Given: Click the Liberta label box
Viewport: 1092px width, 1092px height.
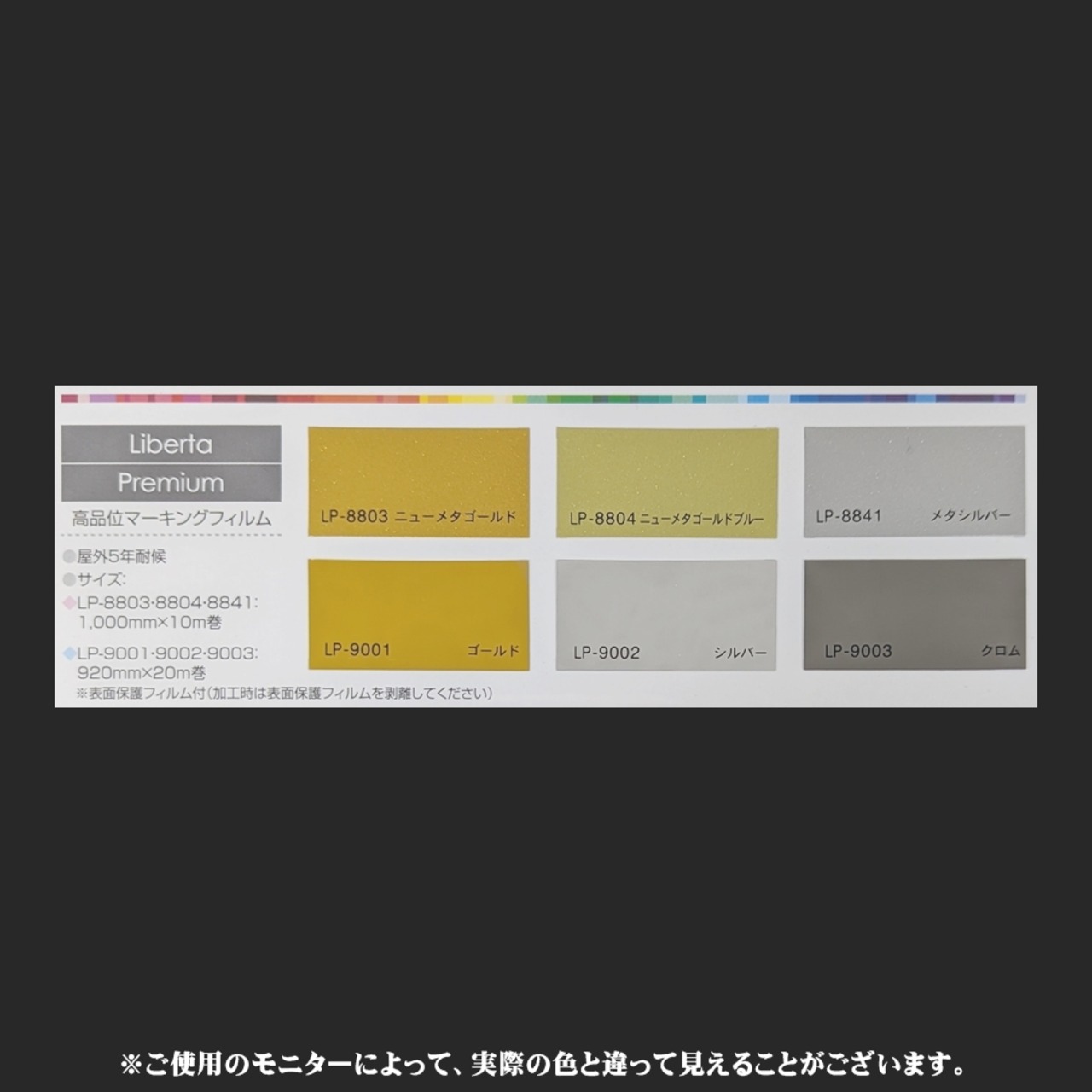Looking at the screenshot, I should (171, 444).
